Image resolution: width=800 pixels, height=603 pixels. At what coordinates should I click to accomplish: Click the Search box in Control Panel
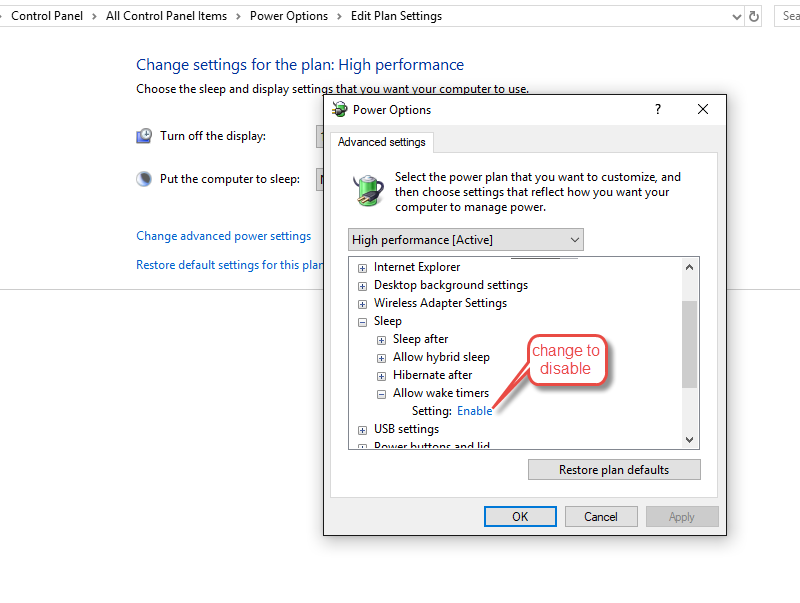click(787, 16)
